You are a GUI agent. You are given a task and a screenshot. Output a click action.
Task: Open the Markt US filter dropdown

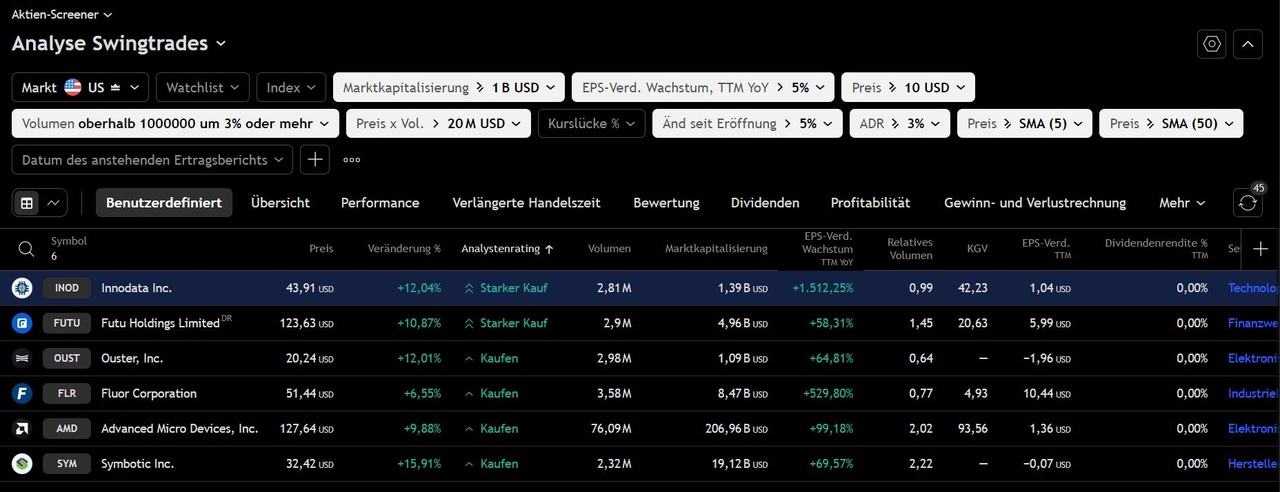(80, 87)
